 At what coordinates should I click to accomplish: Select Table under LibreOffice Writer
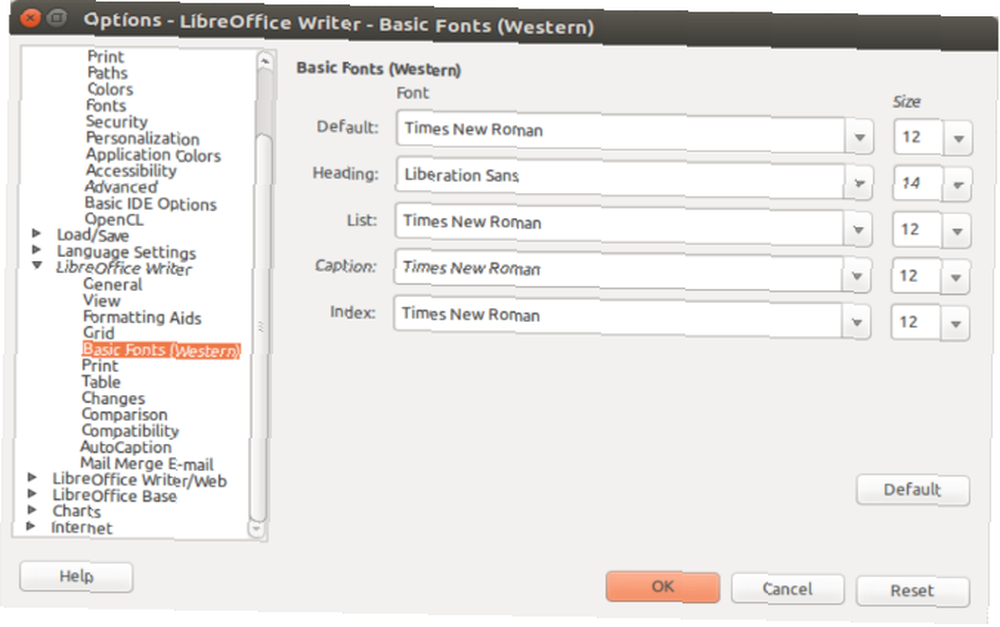coord(101,382)
